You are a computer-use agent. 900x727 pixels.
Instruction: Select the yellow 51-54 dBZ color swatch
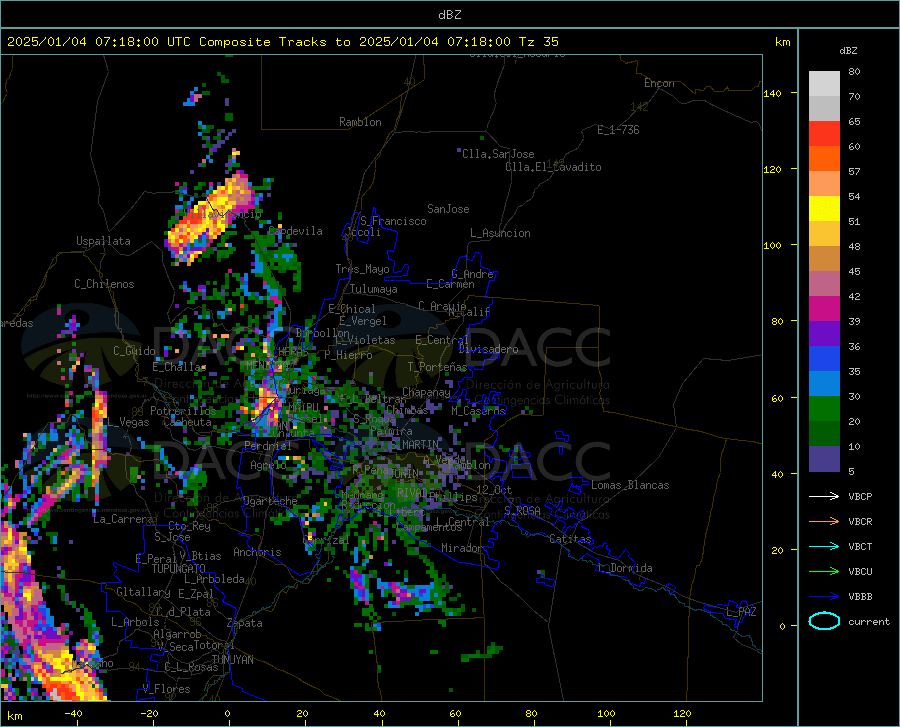(824, 209)
